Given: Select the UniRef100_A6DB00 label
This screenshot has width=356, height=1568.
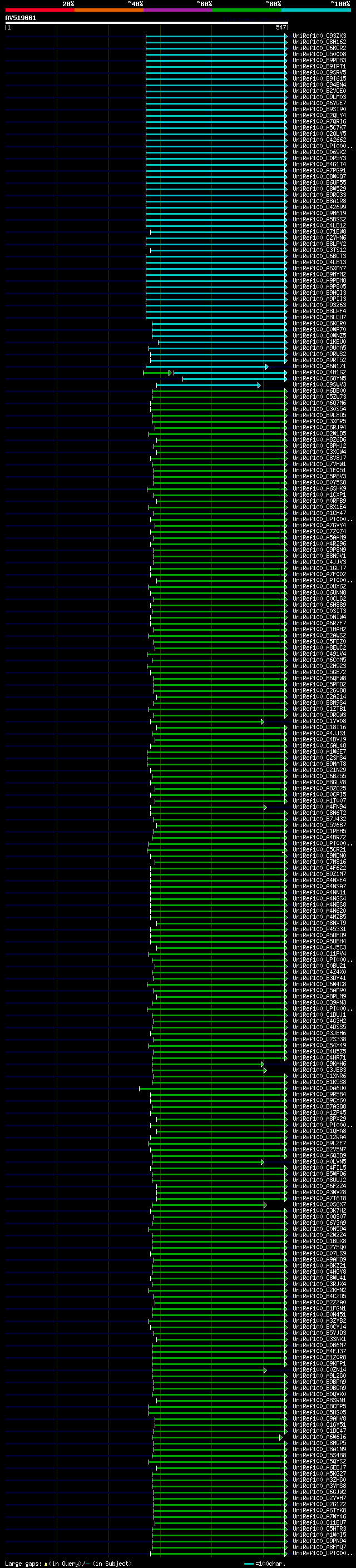Looking at the screenshot, I should tap(319, 391).
